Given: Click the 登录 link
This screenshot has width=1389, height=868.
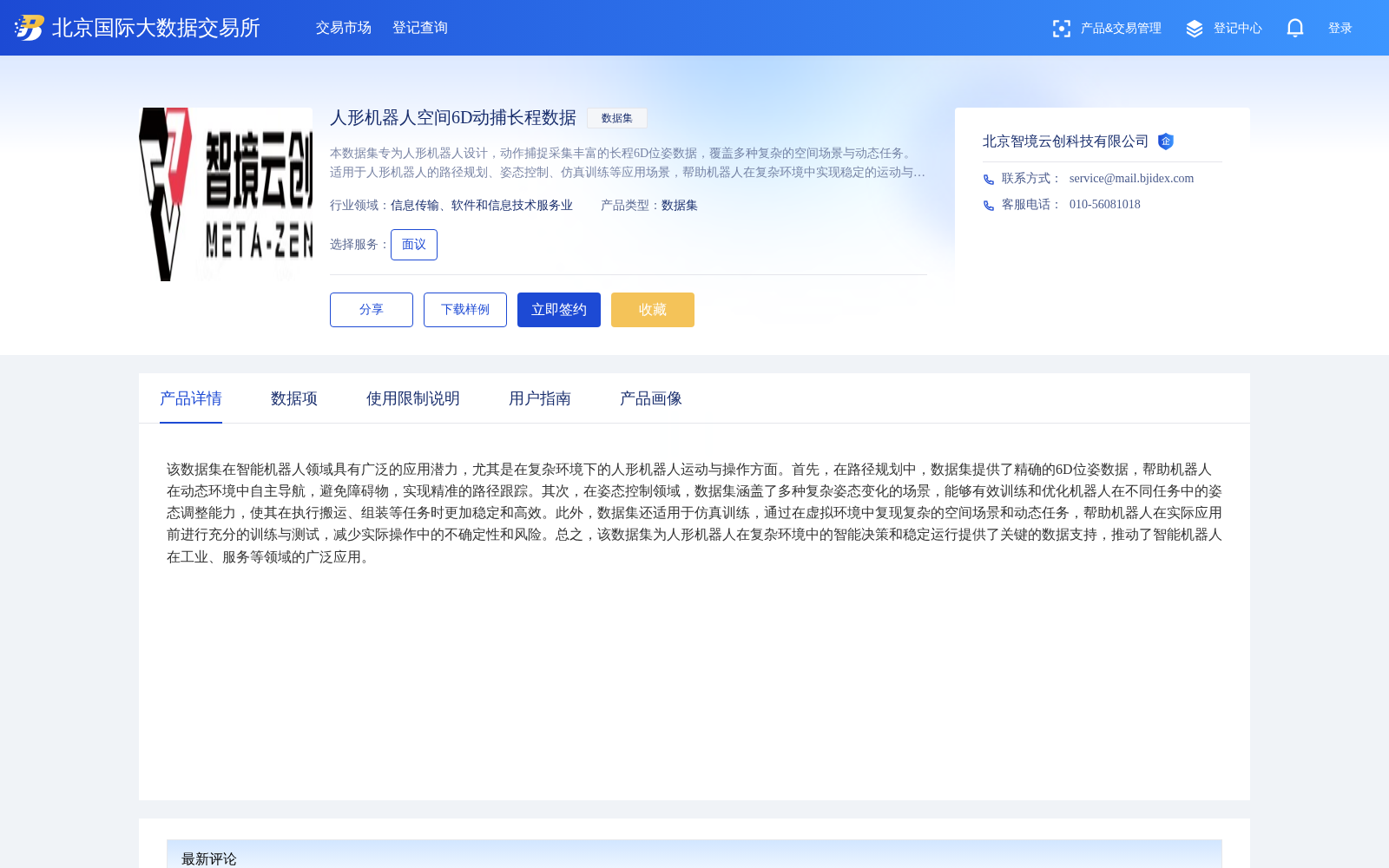Looking at the screenshot, I should click(1340, 28).
